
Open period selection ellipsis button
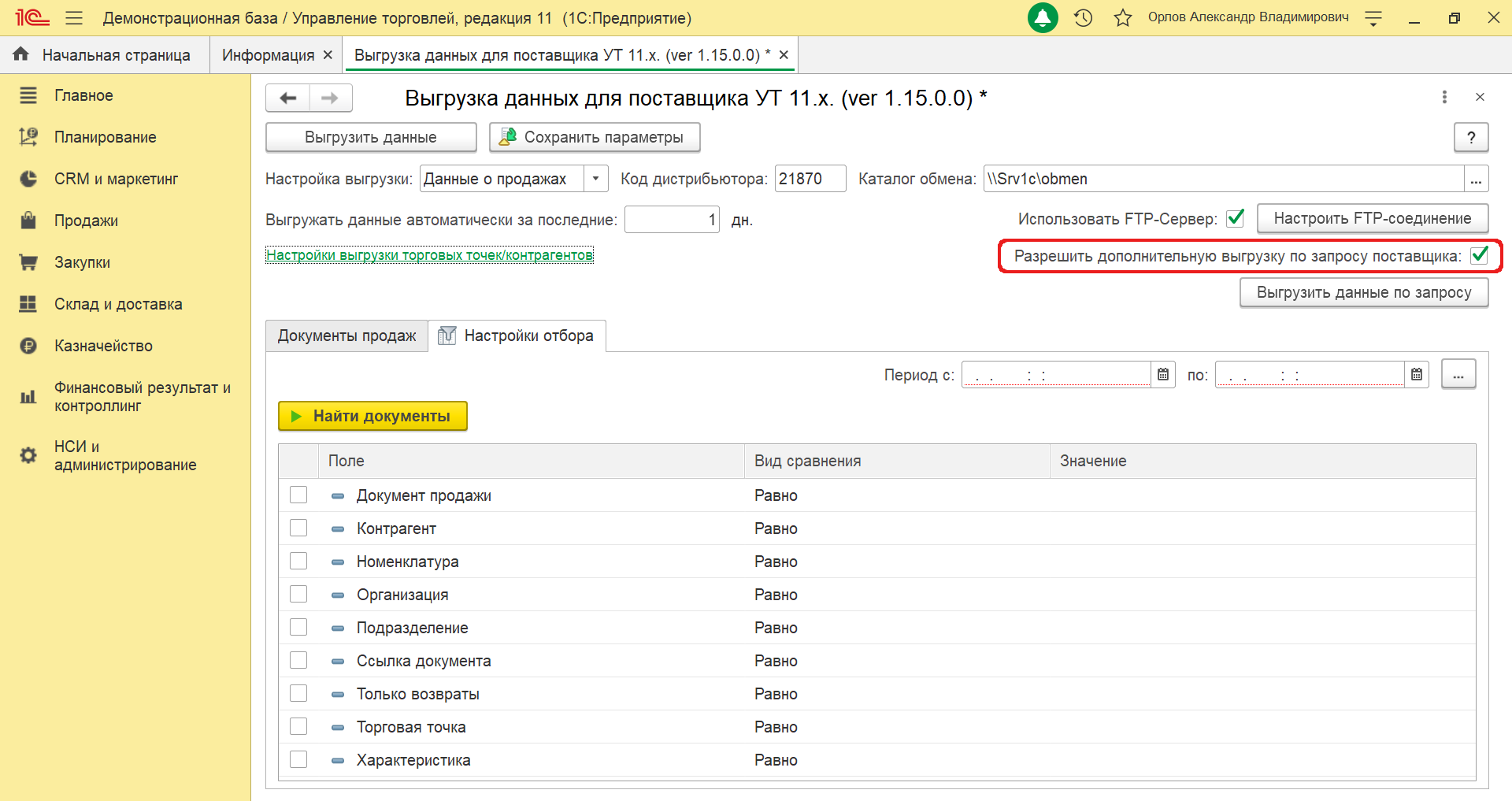[x=1458, y=375]
